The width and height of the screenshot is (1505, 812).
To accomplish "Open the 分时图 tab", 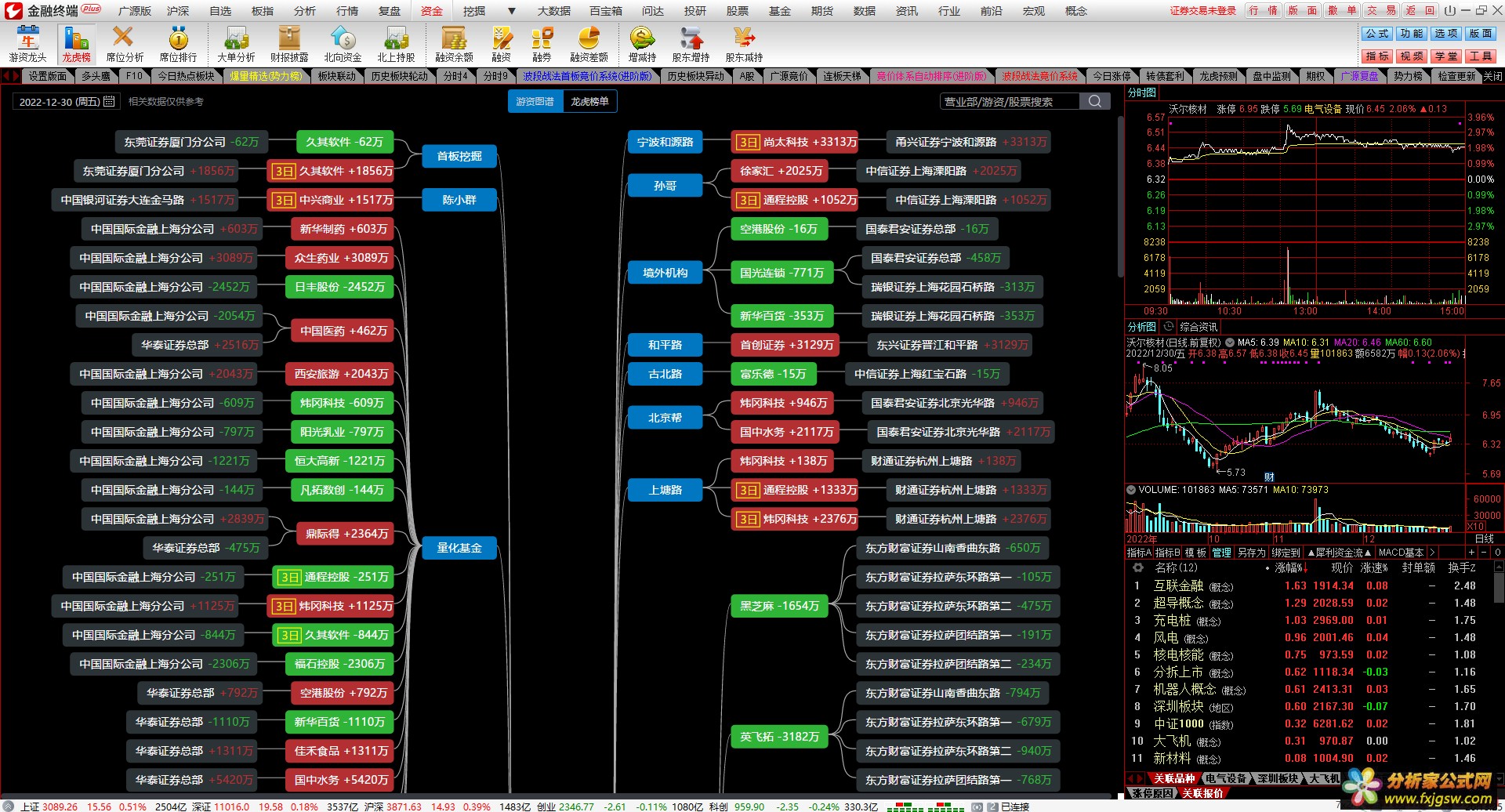I will [1142, 92].
